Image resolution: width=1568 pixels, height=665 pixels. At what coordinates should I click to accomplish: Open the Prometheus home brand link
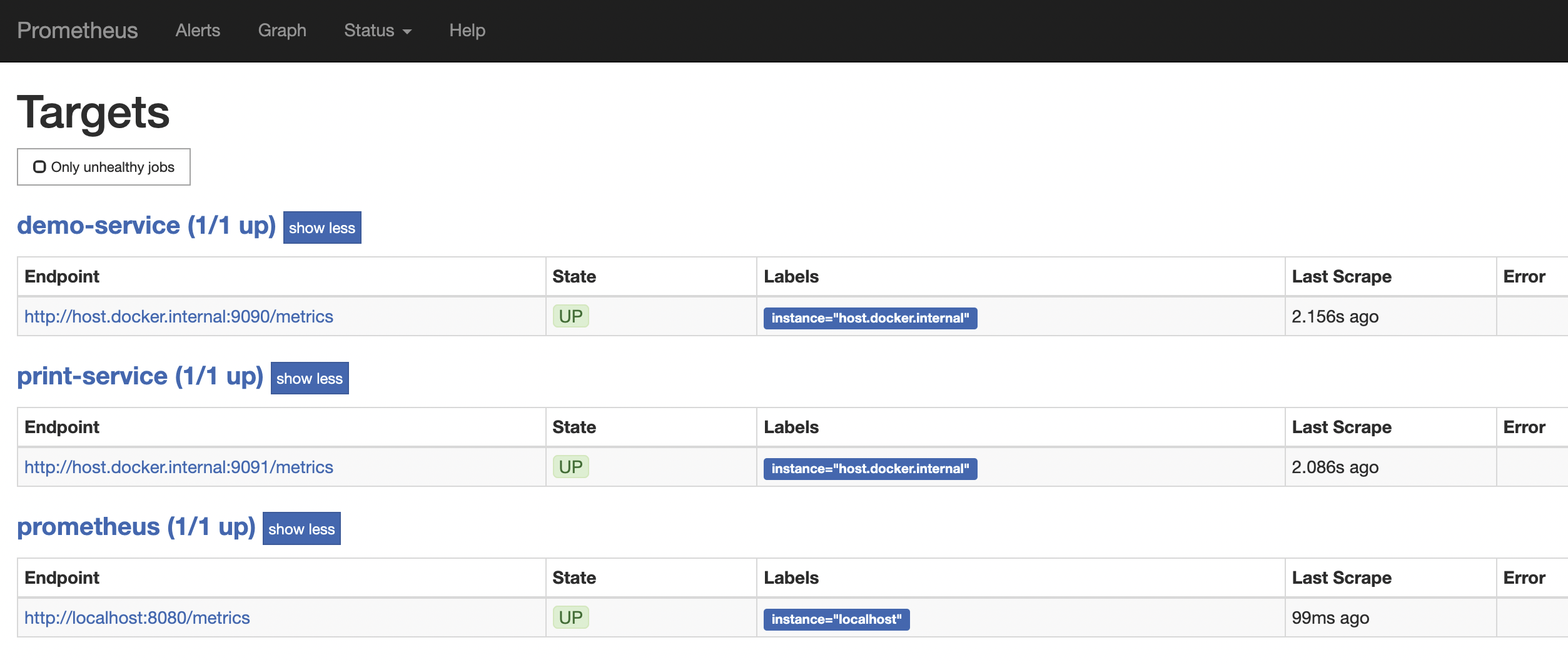pos(78,31)
